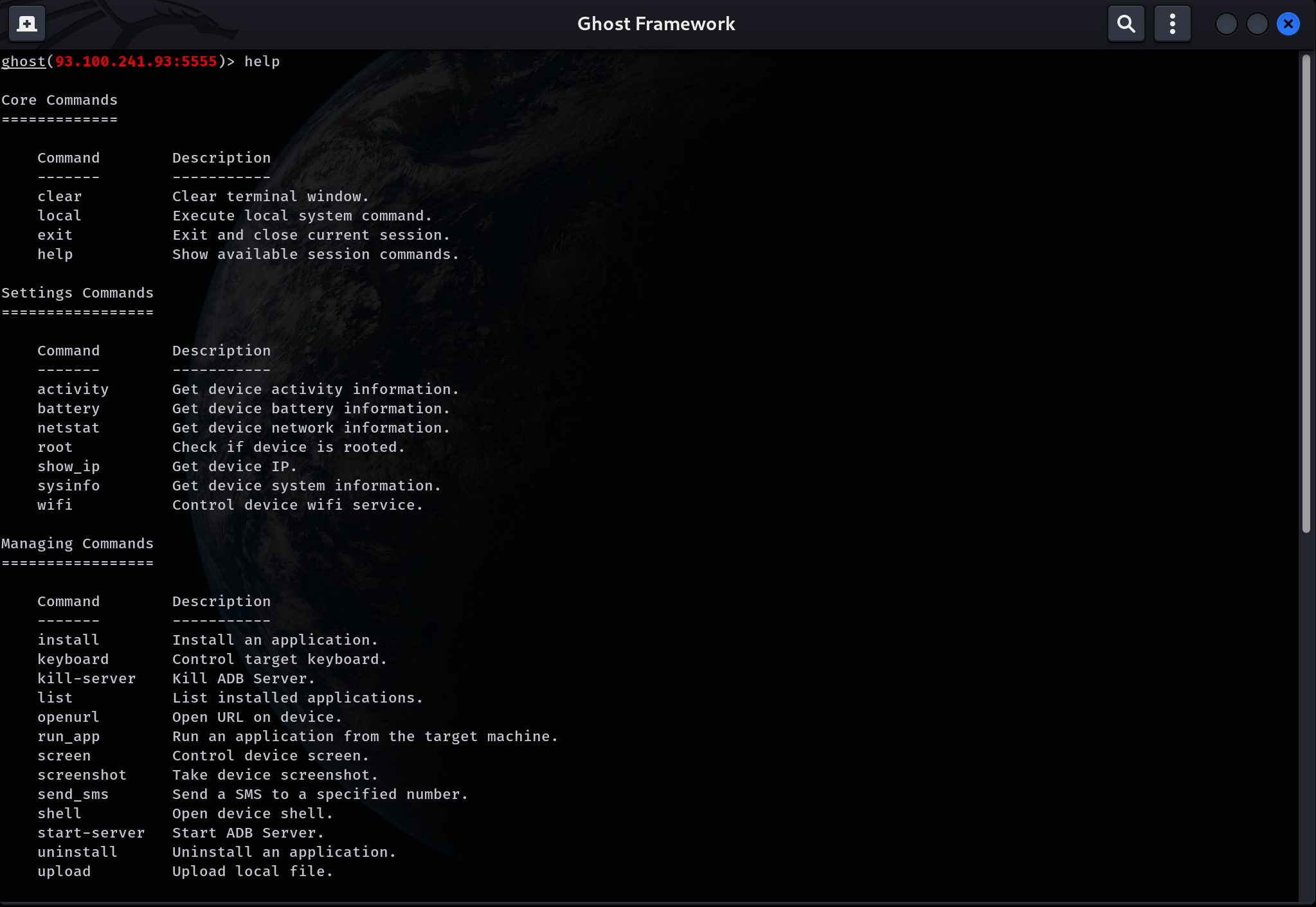Click the 'send_sms' command entry

point(73,795)
